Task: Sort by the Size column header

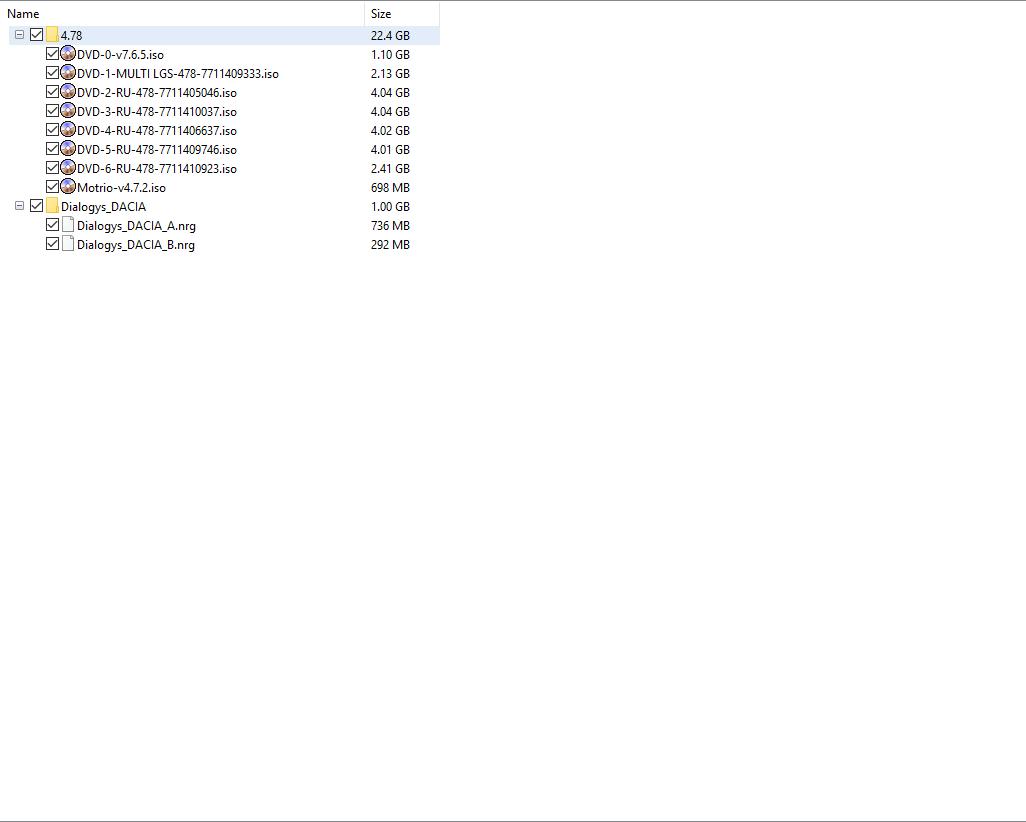Action: pos(402,13)
